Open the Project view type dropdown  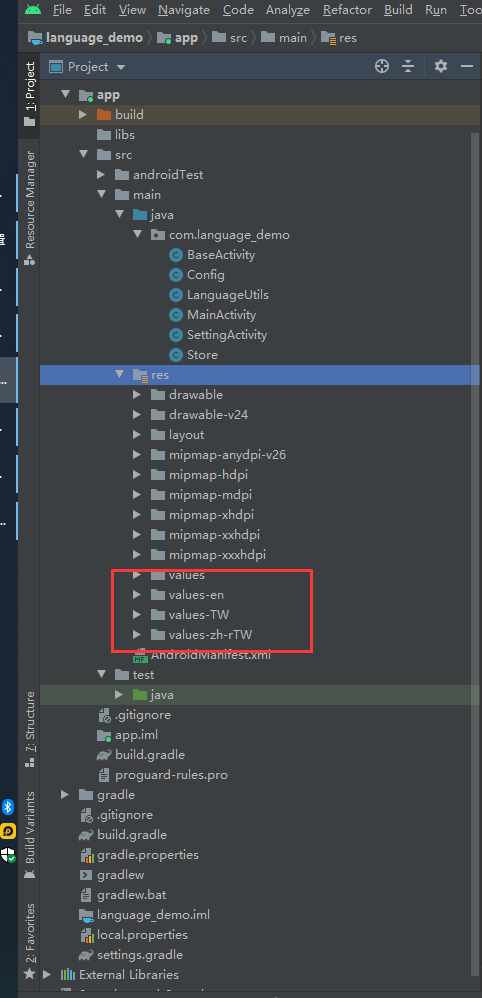coord(88,67)
